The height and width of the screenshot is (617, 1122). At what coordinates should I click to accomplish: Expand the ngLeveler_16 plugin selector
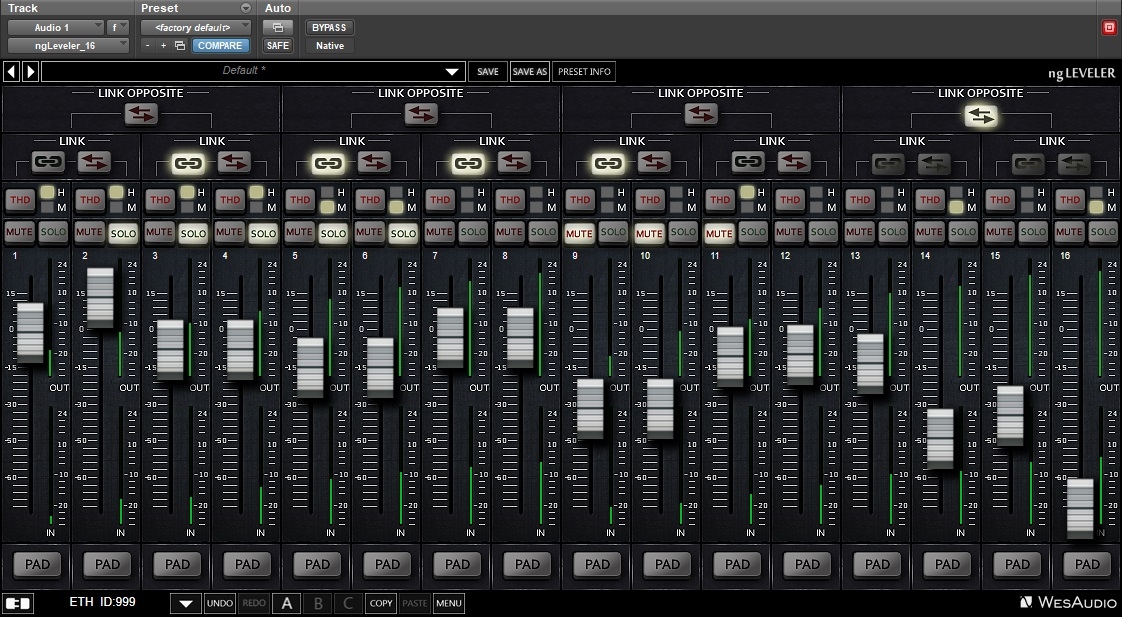click(68, 45)
